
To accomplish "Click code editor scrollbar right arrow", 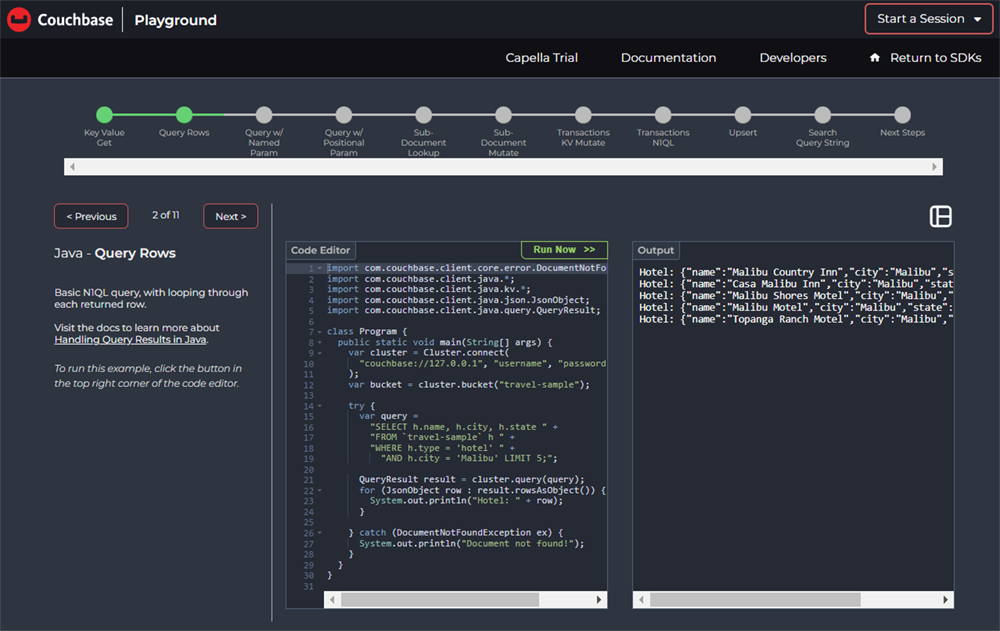I will click(x=599, y=600).
